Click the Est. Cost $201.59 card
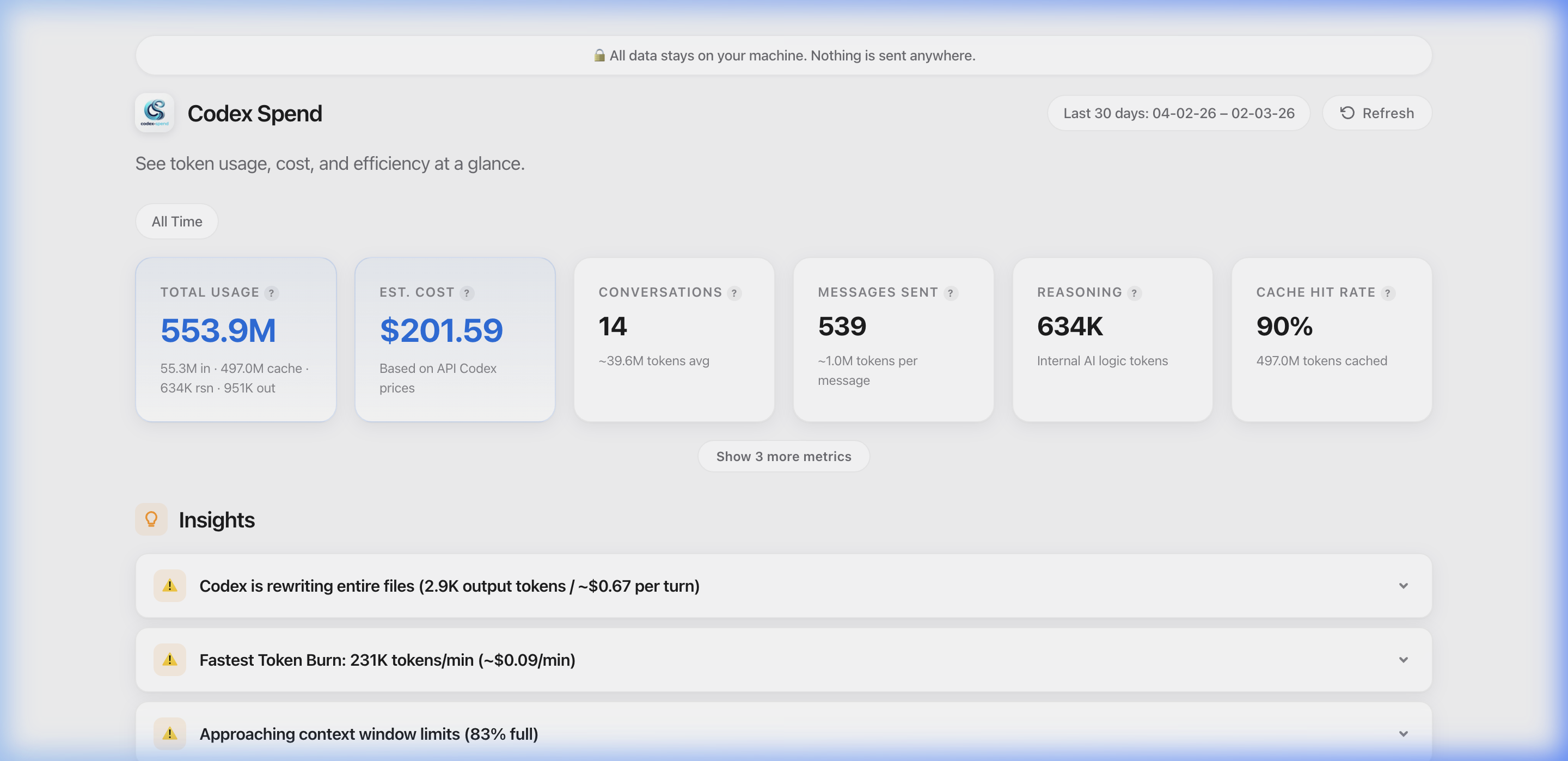The height and width of the screenshot is (761, 1568). pyautogui.click(x=455, y=339)
